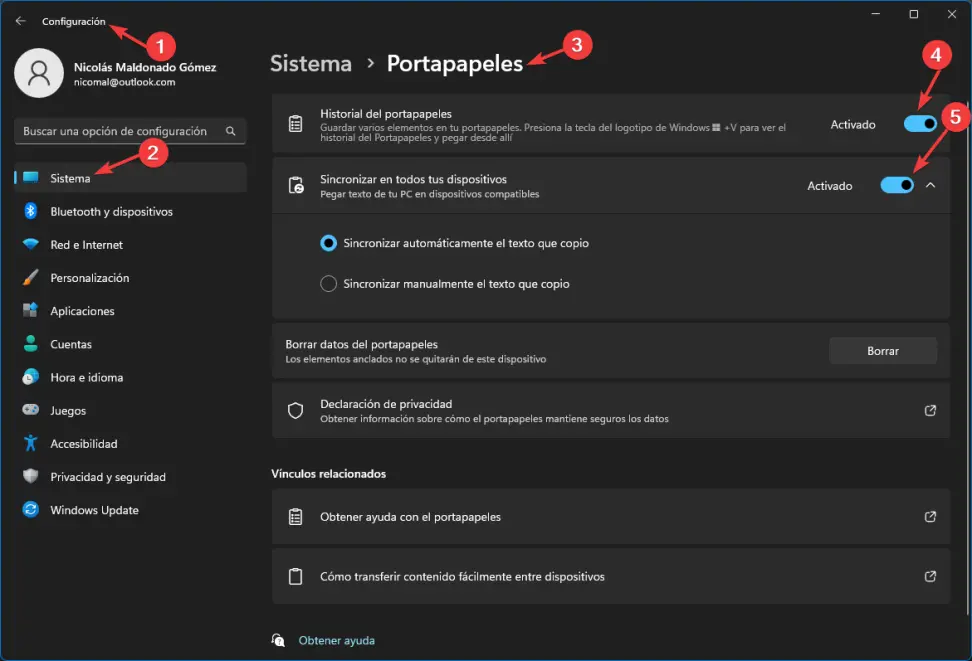Select Sincronizar manualmente el texto que copio
972x661 pixels.
[x=329, y=284]
